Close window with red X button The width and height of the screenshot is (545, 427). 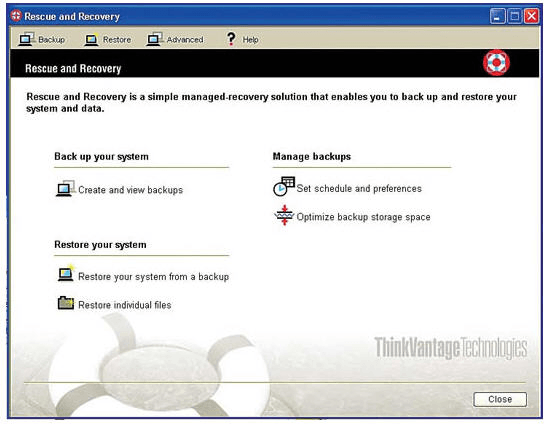pos(531,16)
